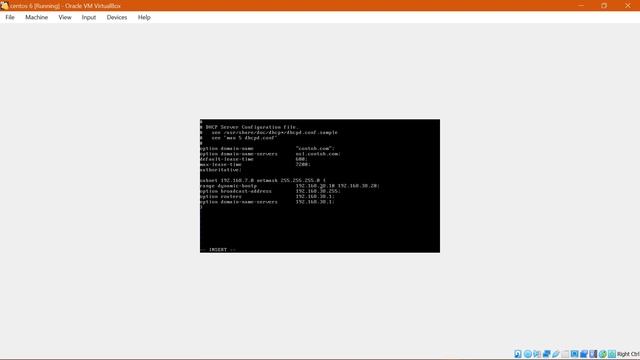Click the 'option domain-name' line near the top
The height and width of the screenshot is (360, 640).
267,148
